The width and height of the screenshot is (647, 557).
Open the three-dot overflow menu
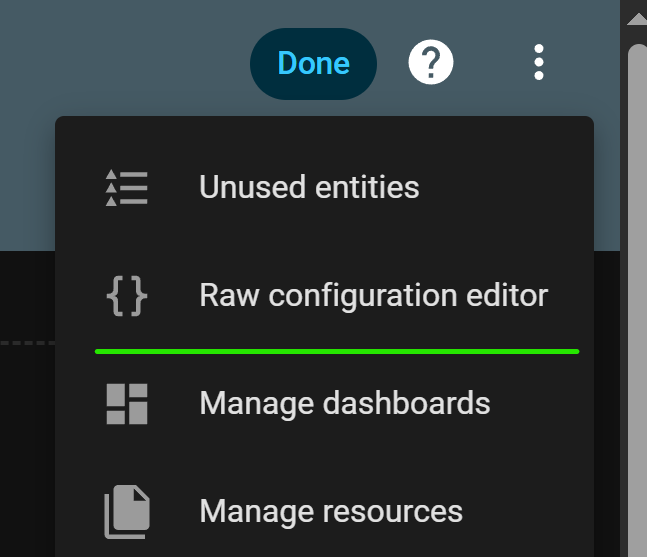(x=539, y=63)
